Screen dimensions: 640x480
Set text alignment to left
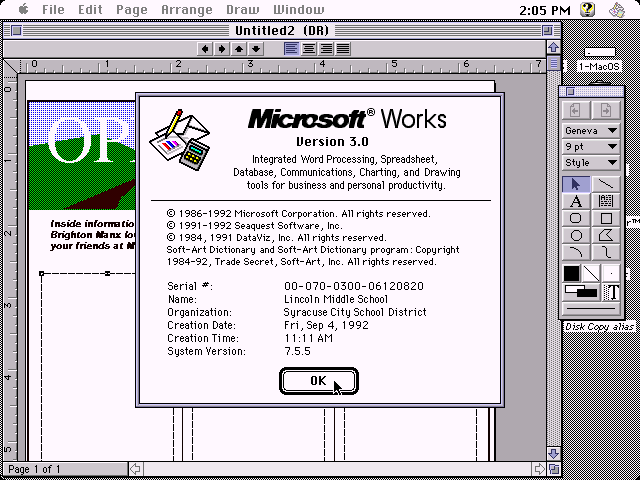coord(291,49)
